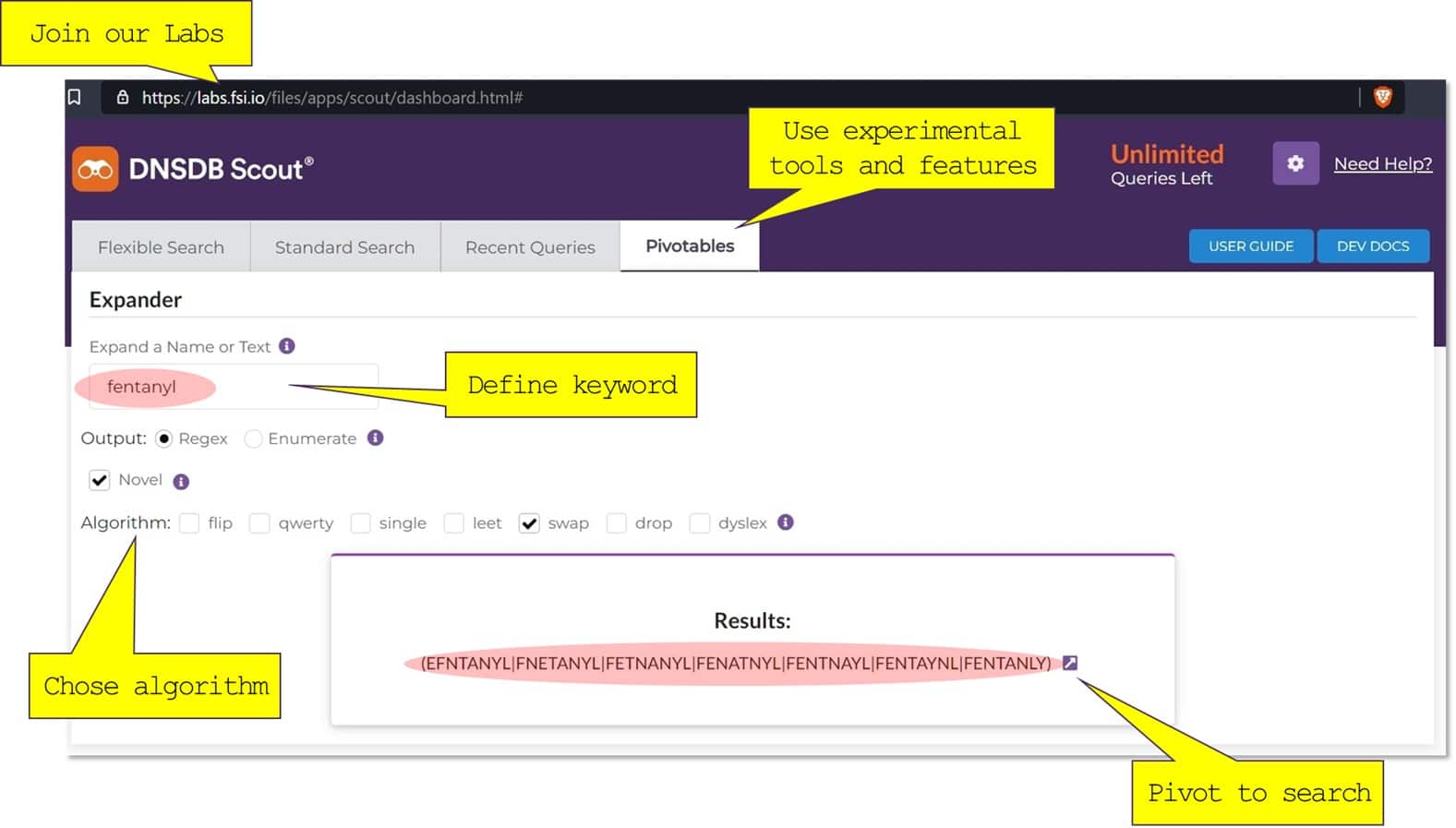1456x828 pixels.
Task: Enable the leet algorithm checkbox
Action: click(453, 523)
